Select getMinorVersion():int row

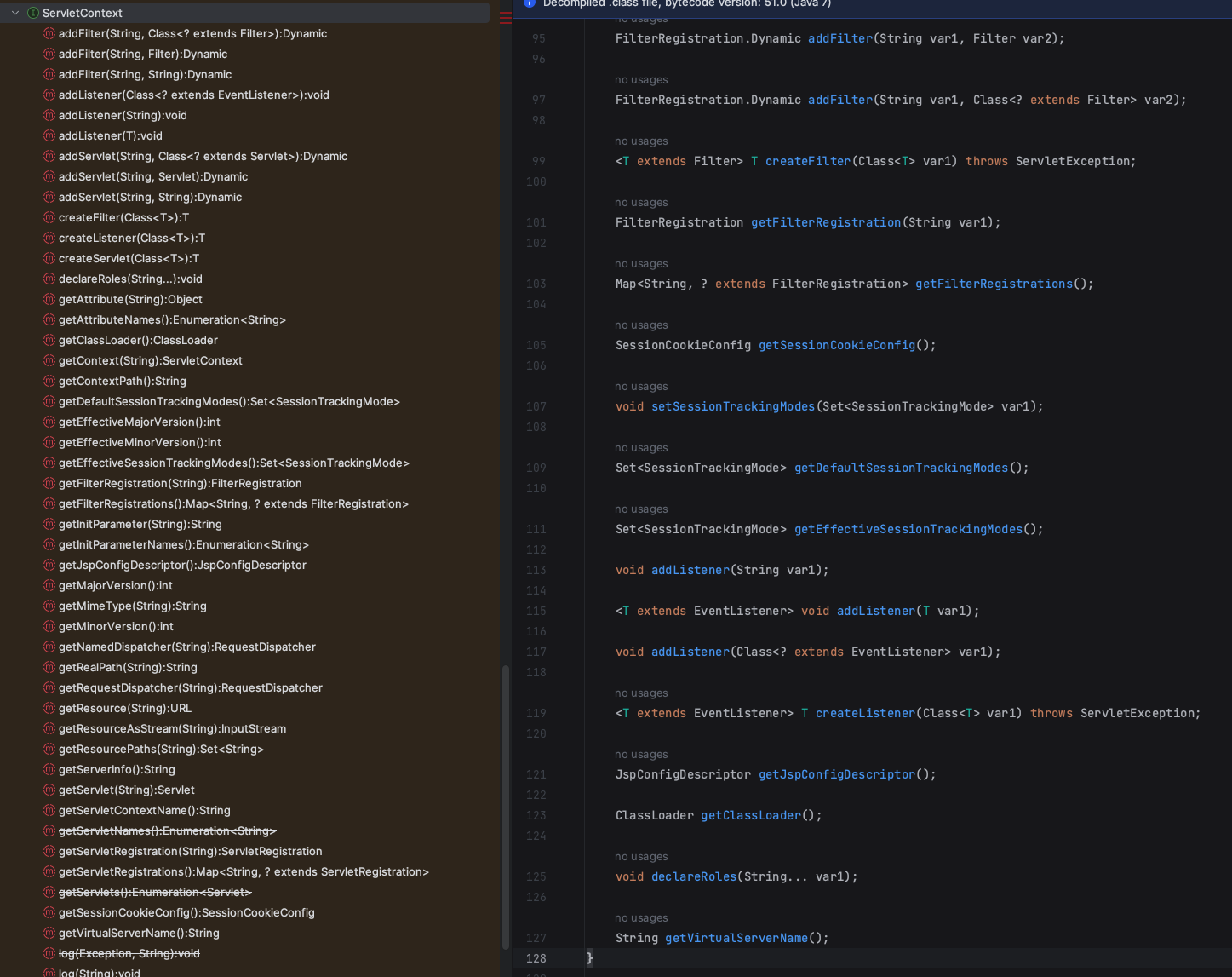pos(116,626)
